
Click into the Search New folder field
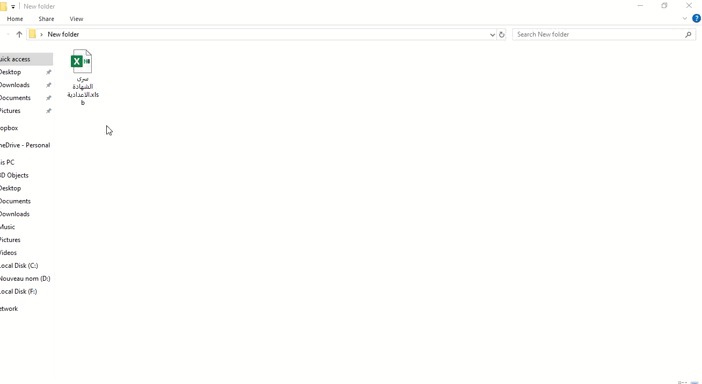(599, 34)
